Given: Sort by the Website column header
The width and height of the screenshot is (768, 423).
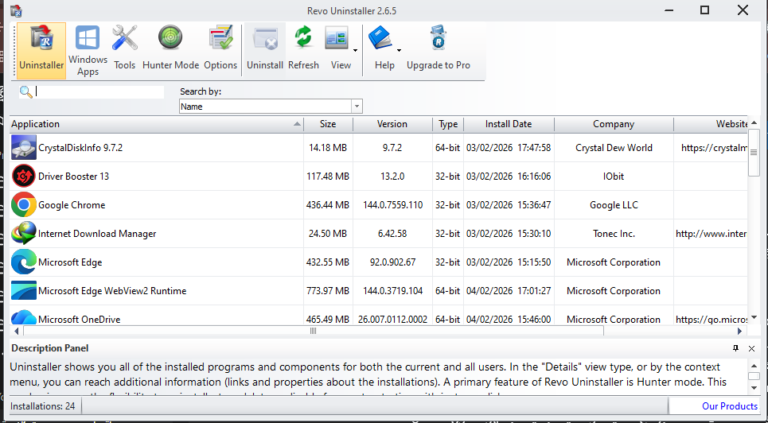Looking at the screenshot, I should point(711,124).
